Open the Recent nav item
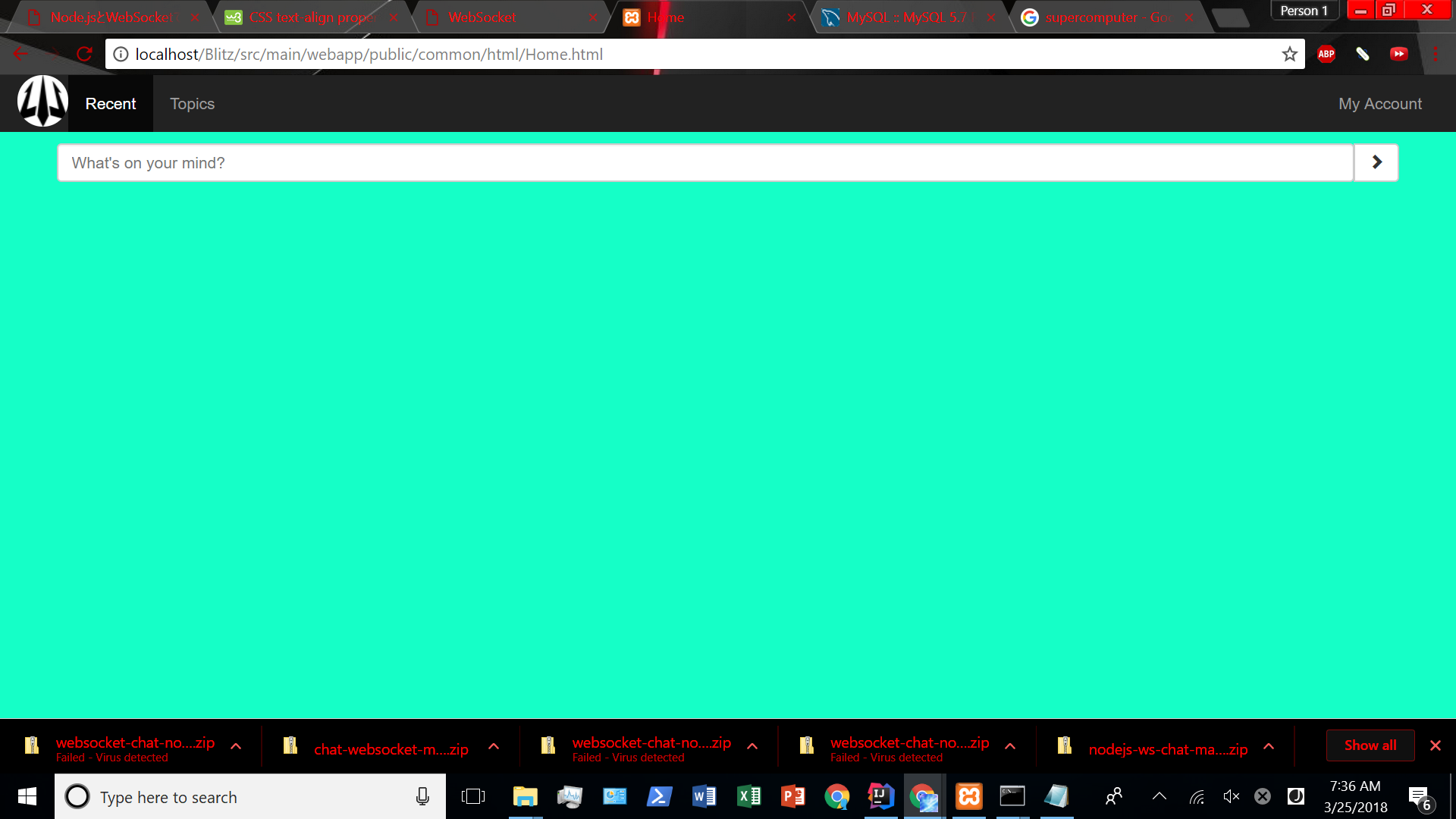 tap(111, 104)
